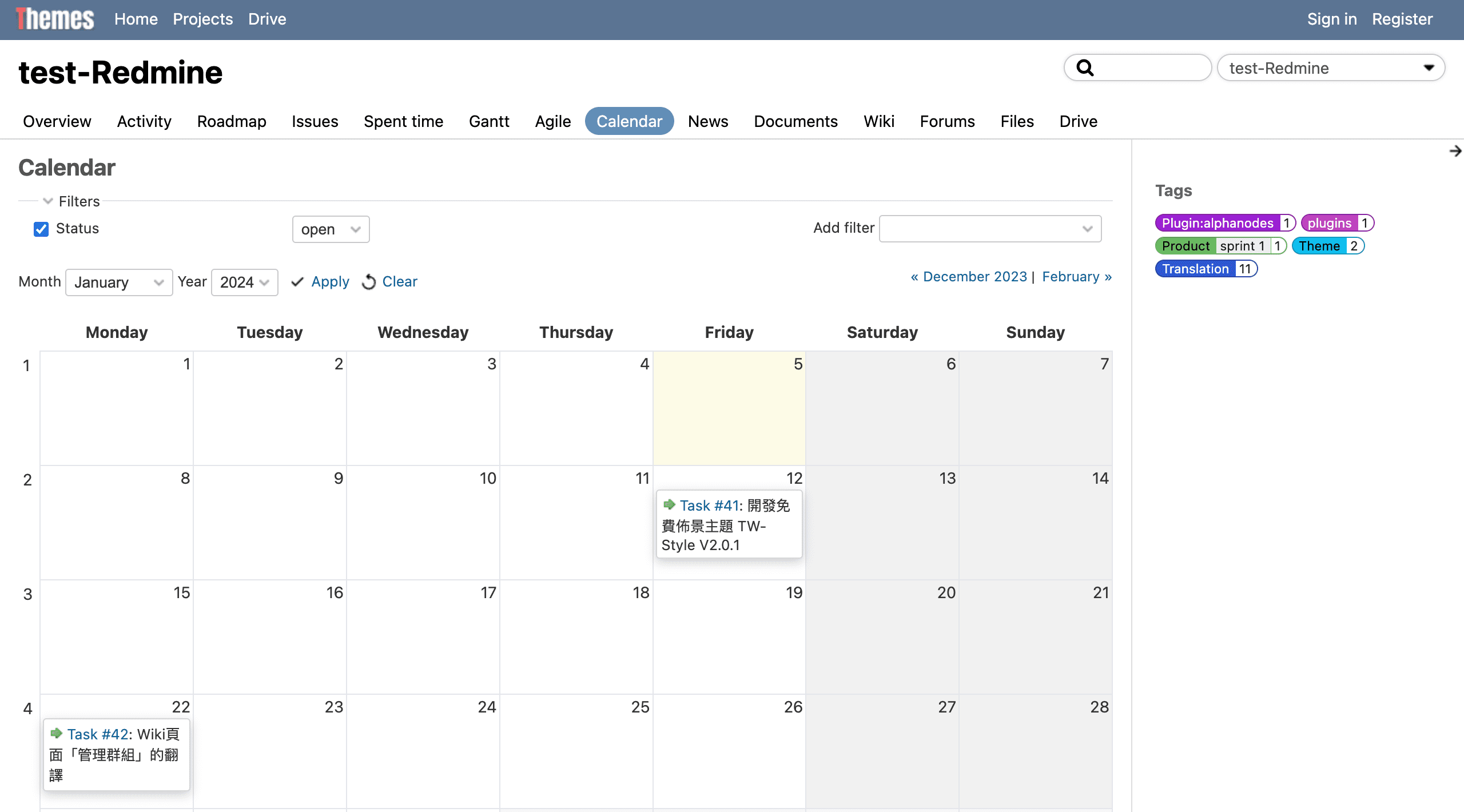Open the status 'open' dropdown
This screenshot has width=1464, height=812.
pyautogui.click(x=331, y=229)
